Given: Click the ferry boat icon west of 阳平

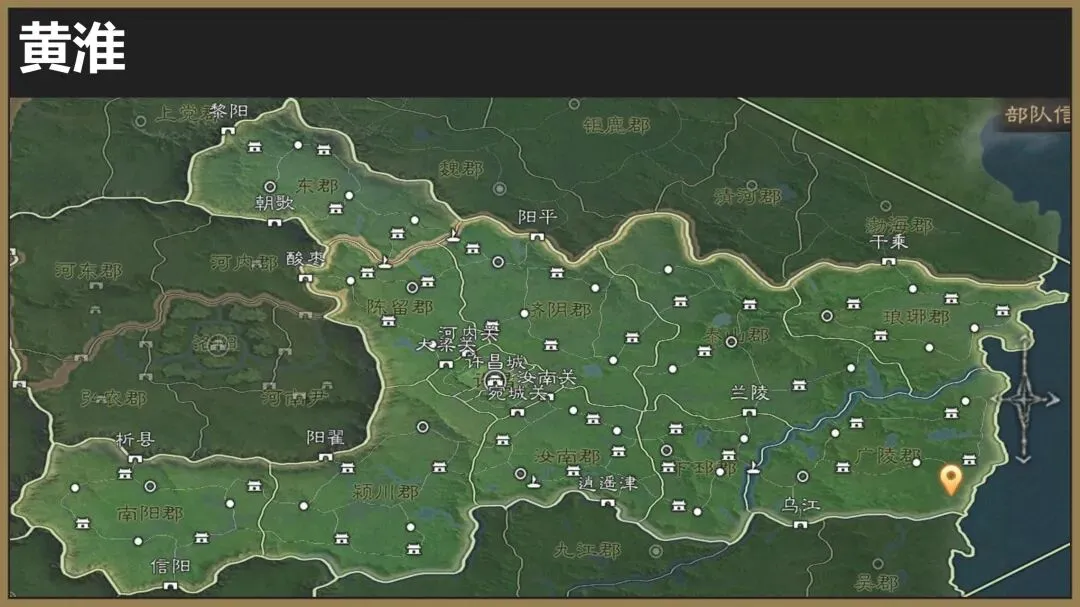Looking at the screenshot, I should click(x=453, y=235).
